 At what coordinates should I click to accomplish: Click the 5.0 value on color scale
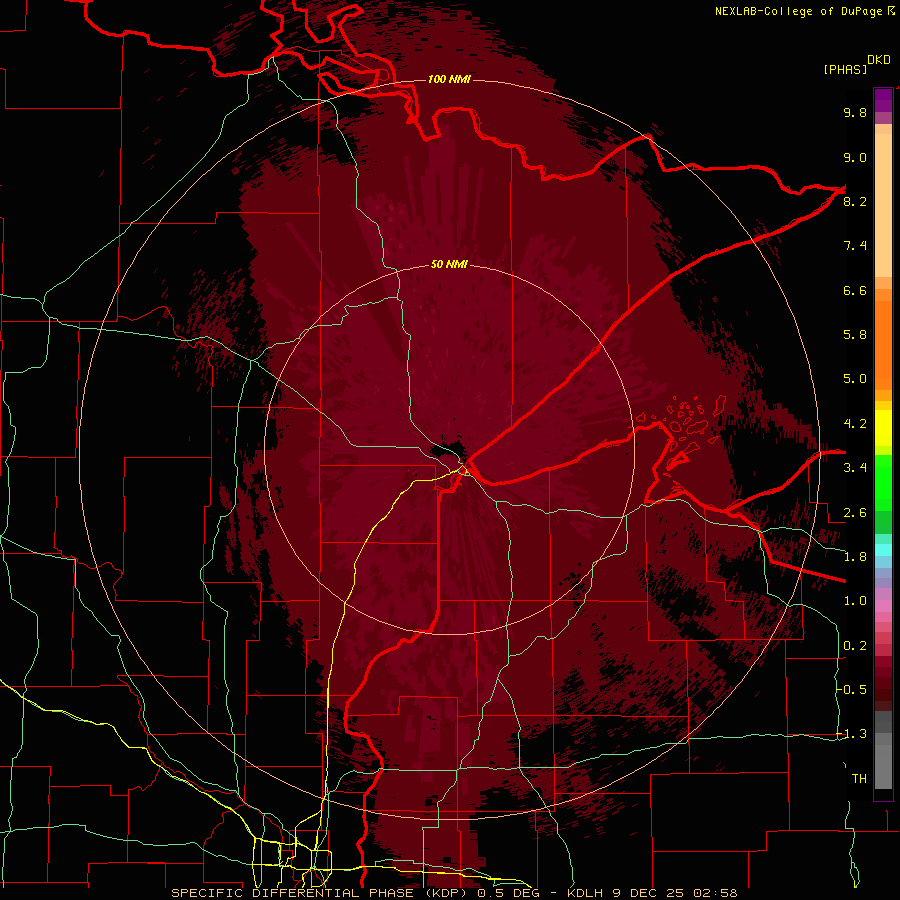point(855,379)
